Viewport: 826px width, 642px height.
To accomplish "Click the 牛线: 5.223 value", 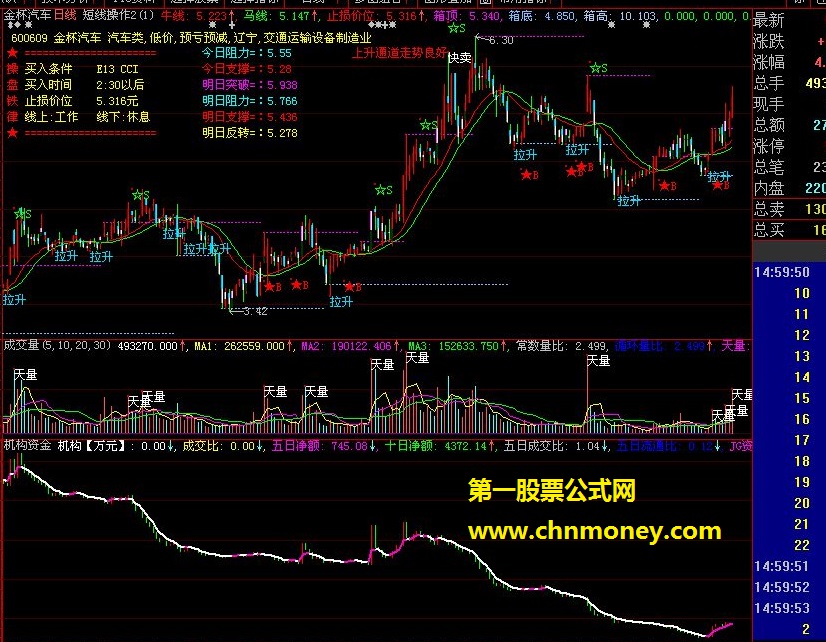I will [x=197, y=16].
